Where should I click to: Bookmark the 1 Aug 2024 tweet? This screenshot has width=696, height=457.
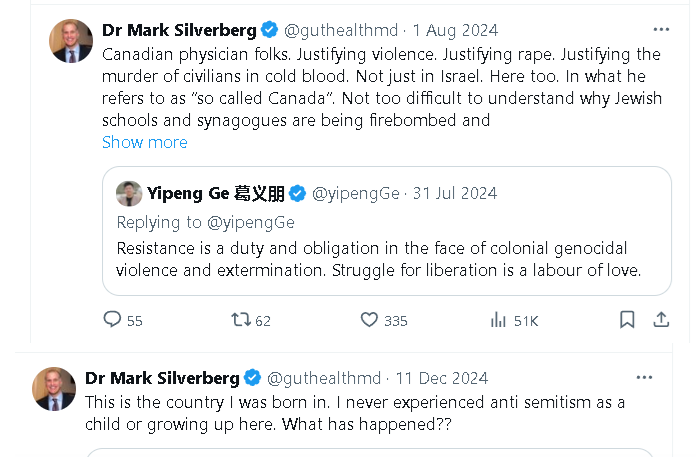(627, 319)
